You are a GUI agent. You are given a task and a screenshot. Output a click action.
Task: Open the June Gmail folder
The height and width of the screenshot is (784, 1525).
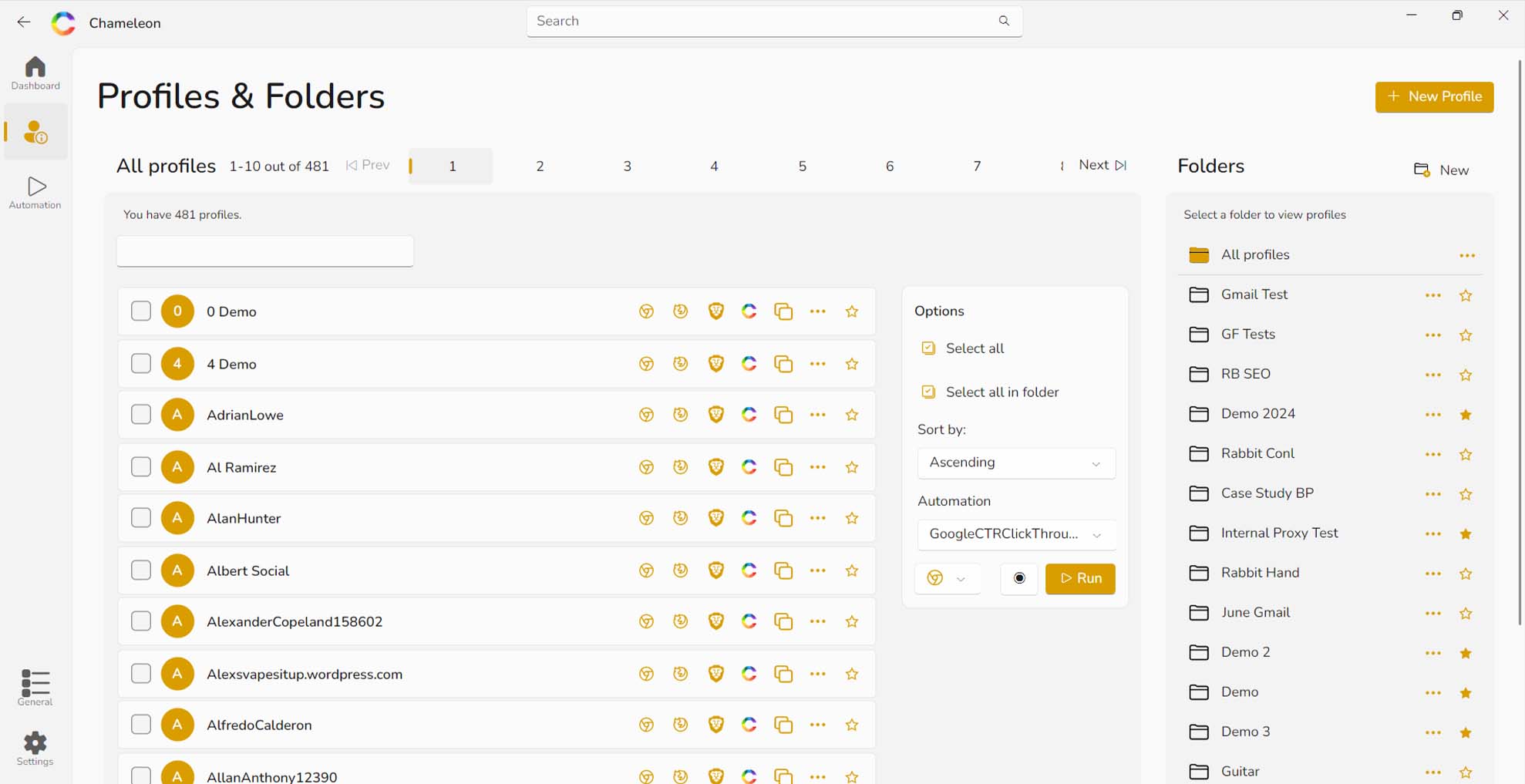pyautogui.click(x=1256, y=613)
